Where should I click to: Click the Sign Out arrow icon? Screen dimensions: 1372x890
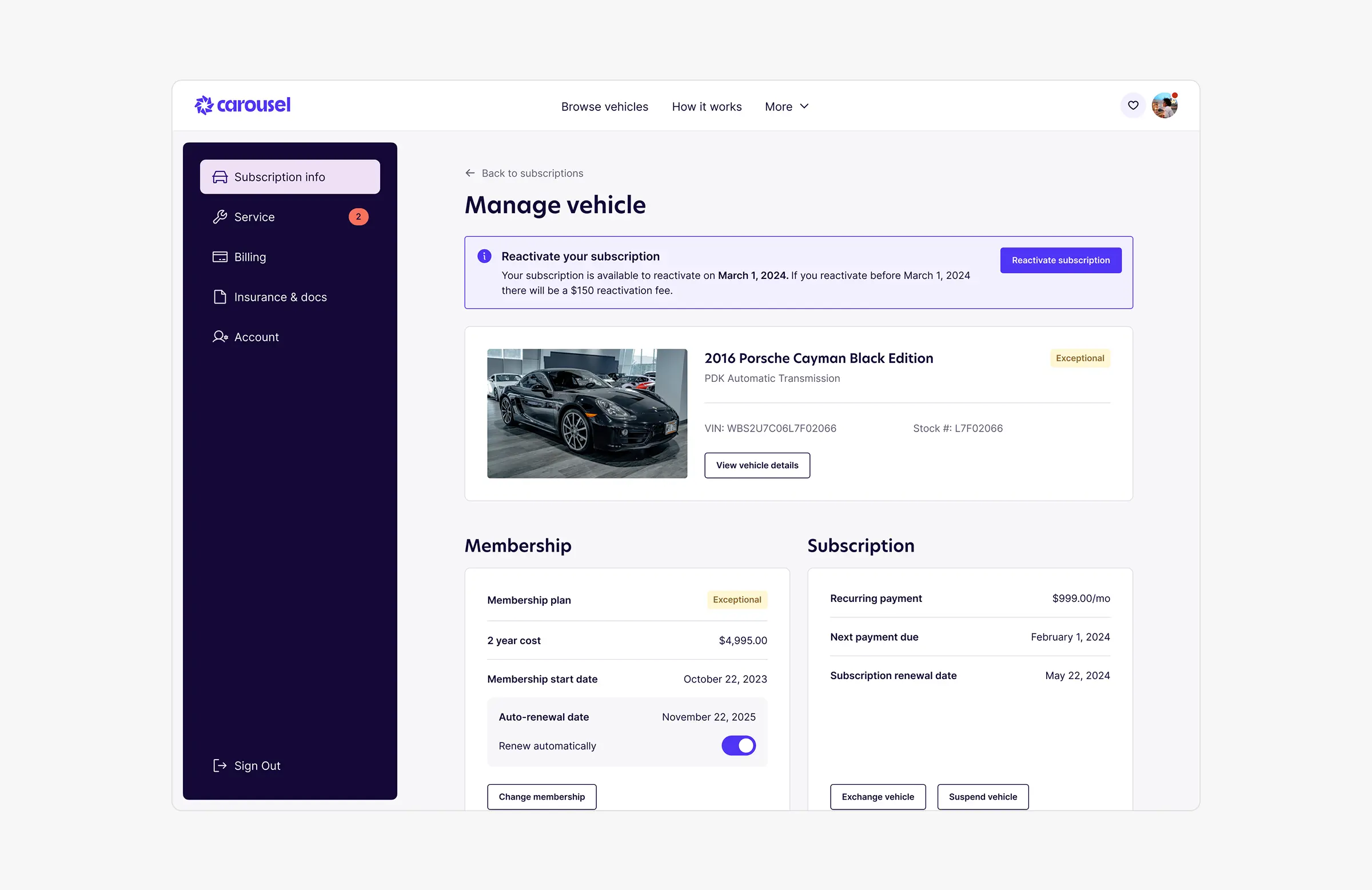tap(220, 765)
